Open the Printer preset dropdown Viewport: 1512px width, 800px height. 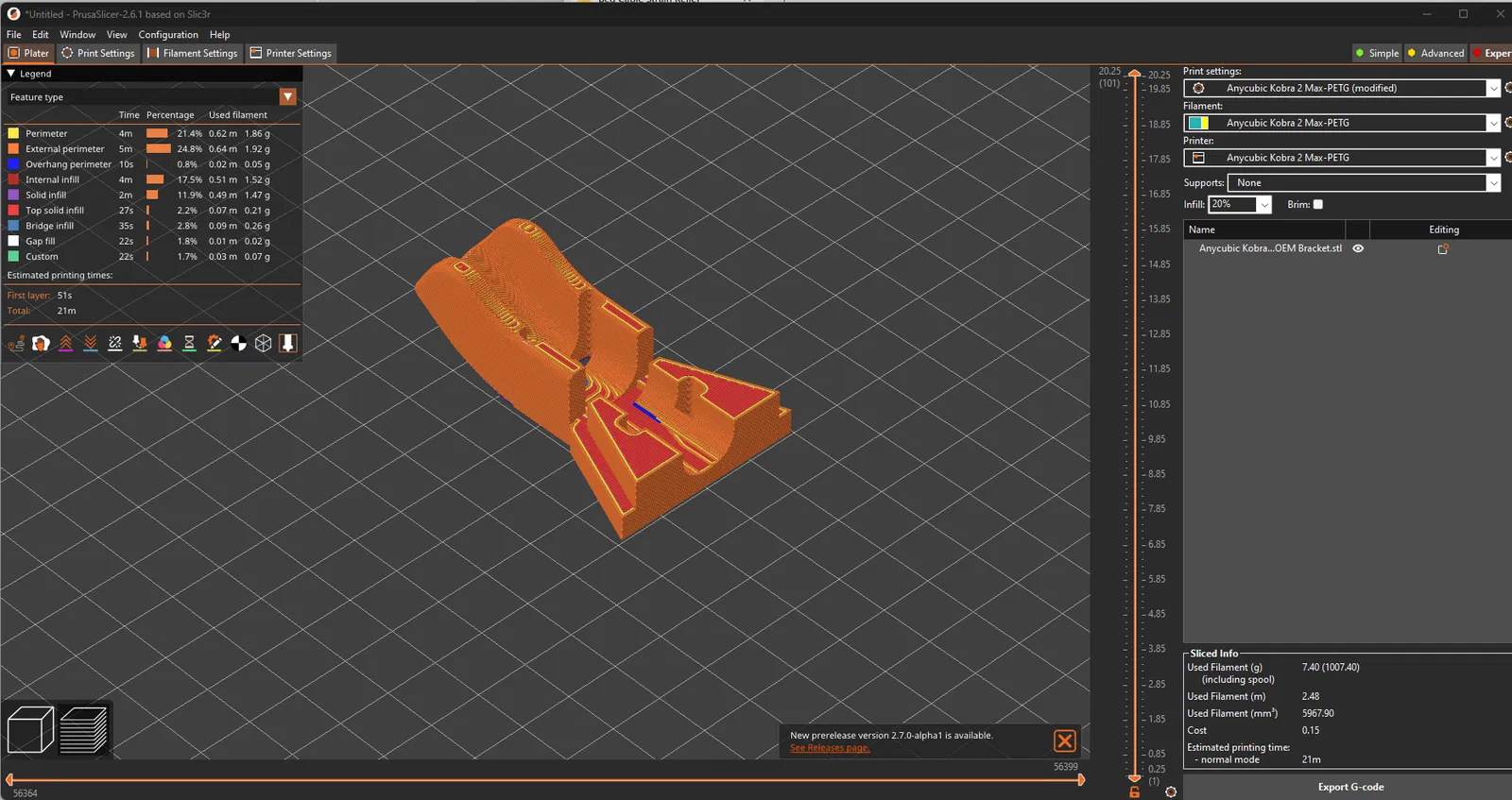(1493, 158)
